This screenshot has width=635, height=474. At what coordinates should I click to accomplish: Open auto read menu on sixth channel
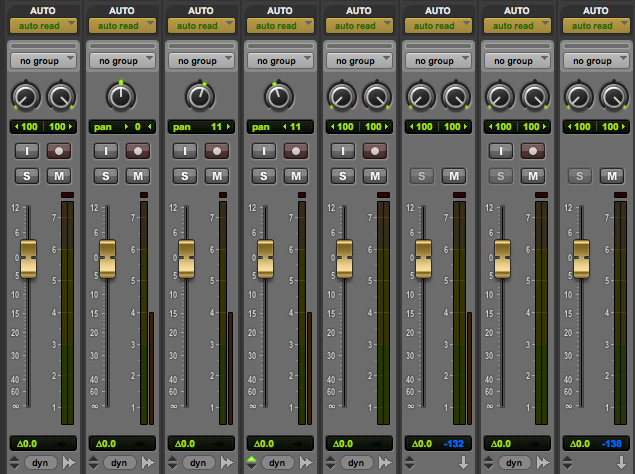point(438,26)
